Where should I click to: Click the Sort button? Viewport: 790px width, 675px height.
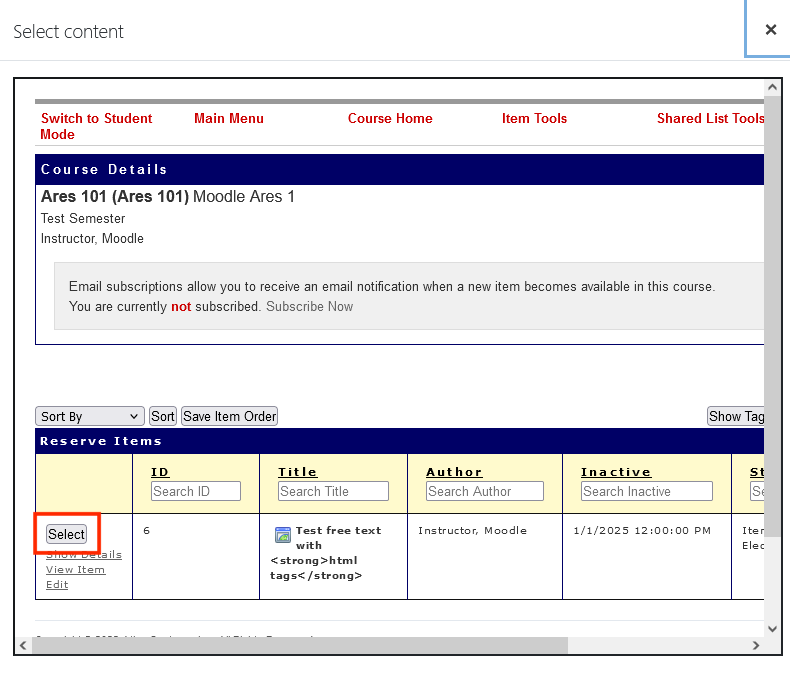tap(162, 416)
